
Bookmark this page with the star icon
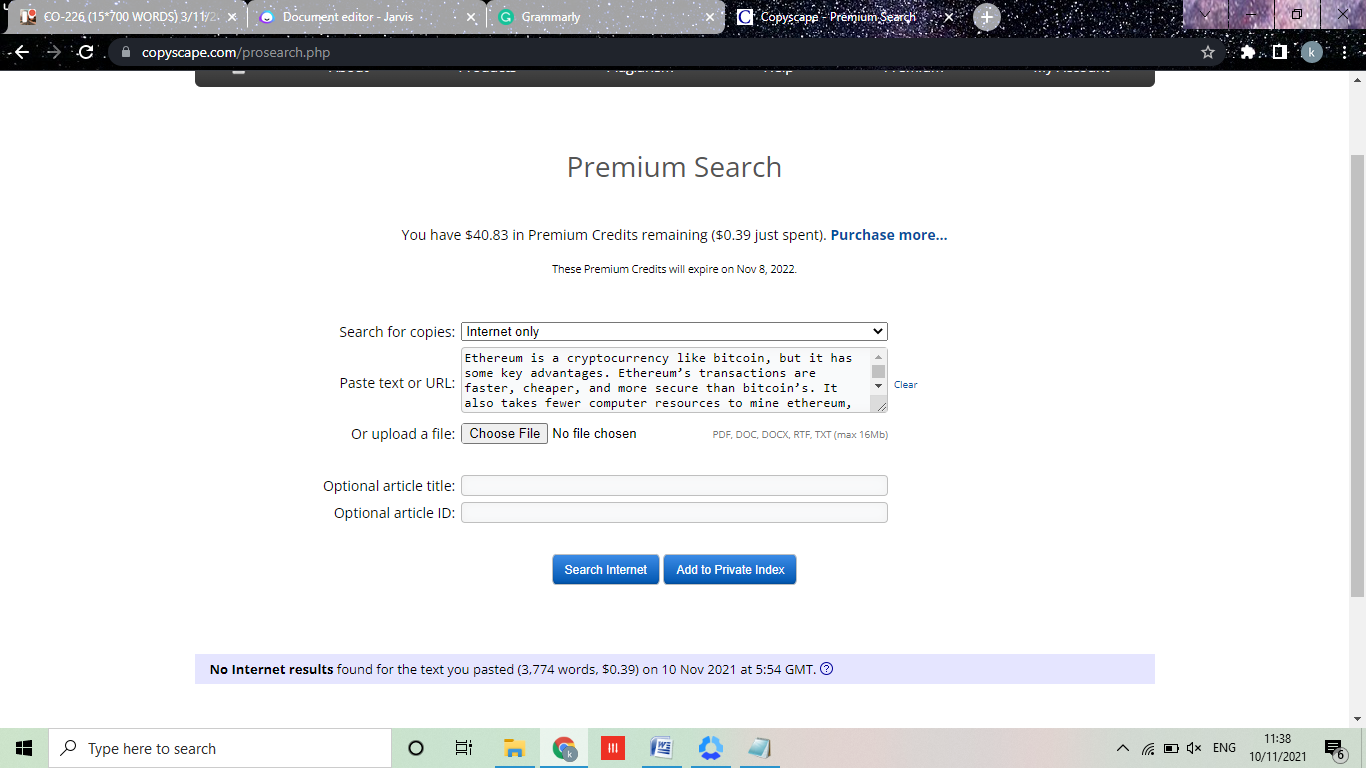point(1208,52)
